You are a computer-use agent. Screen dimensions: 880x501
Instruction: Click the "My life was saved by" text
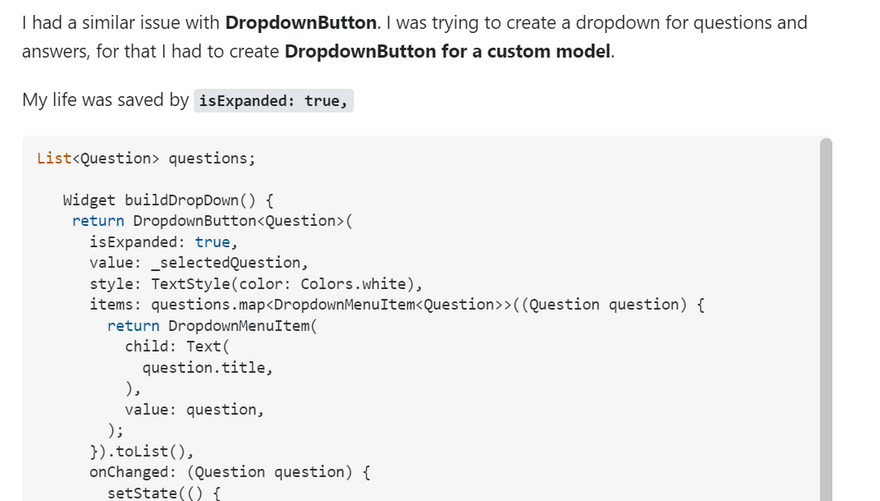[x=105, y=101]
